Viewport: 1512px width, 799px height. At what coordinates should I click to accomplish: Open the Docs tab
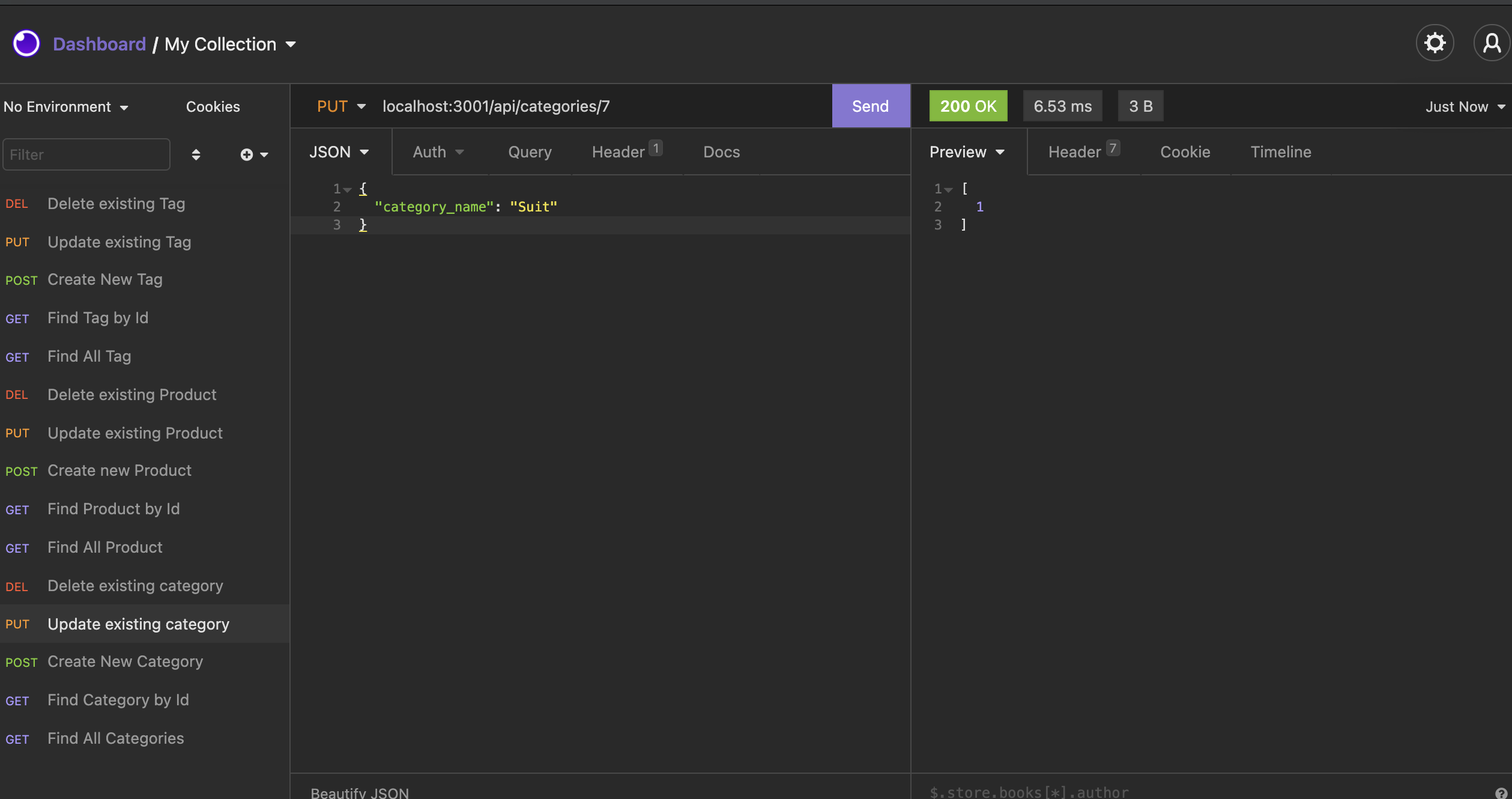(x=721, y=151)
